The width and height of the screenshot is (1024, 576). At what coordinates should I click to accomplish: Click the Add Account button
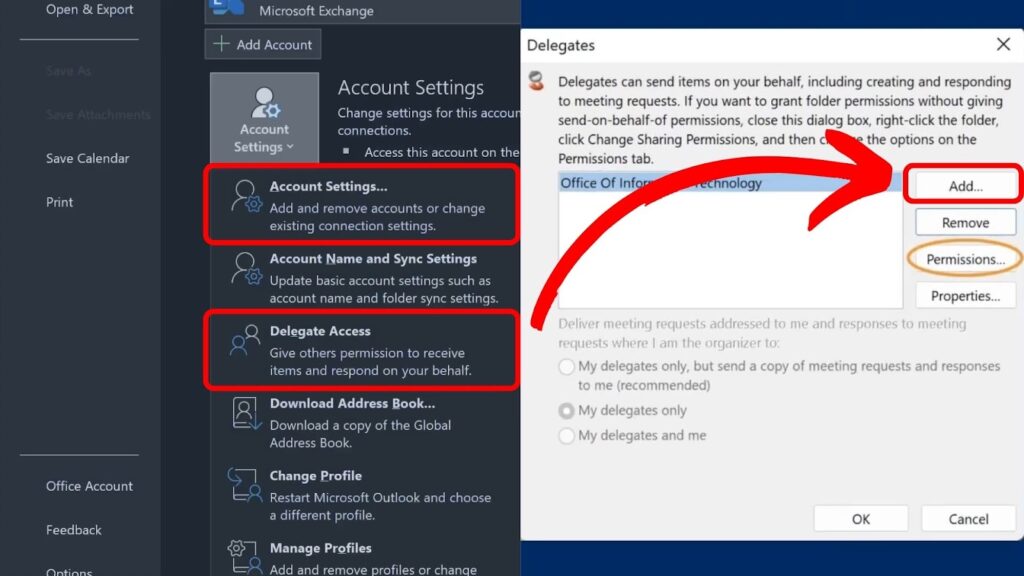263,44
